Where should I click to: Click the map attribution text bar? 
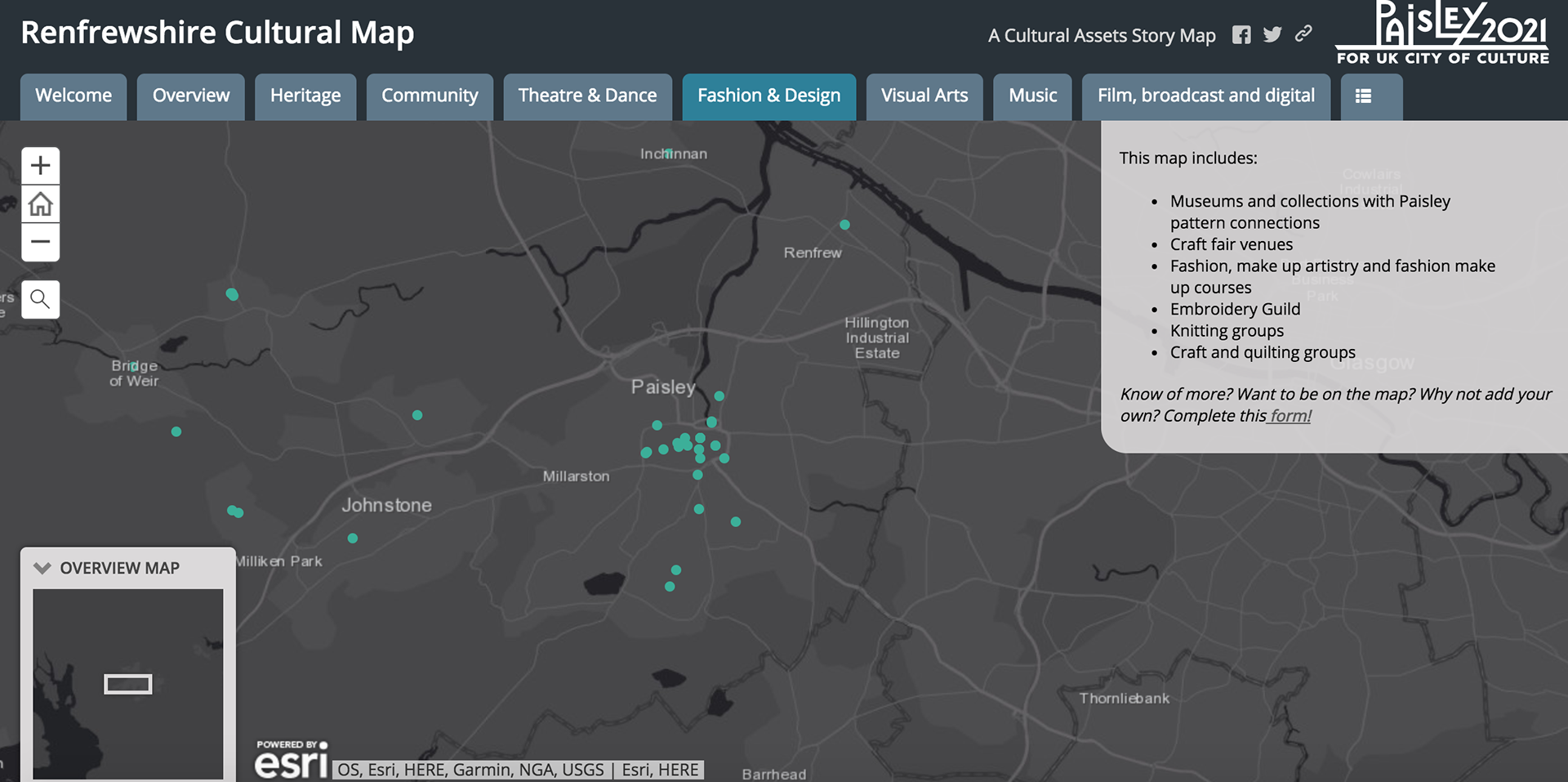pyautogui.click(x=518, y=770)
